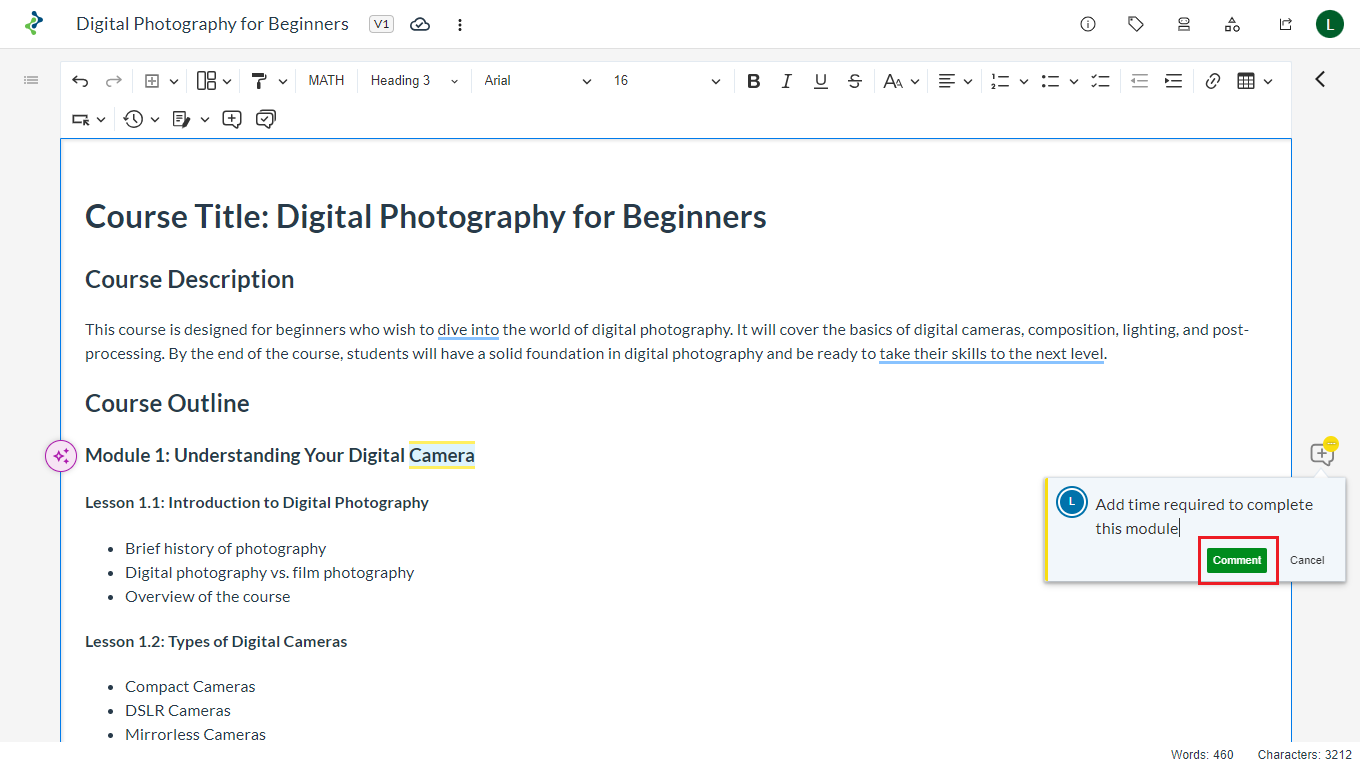The image size is (1360, 768).
Task: Click the add comment toolbar icon
Action: click(x=232, y=119)
